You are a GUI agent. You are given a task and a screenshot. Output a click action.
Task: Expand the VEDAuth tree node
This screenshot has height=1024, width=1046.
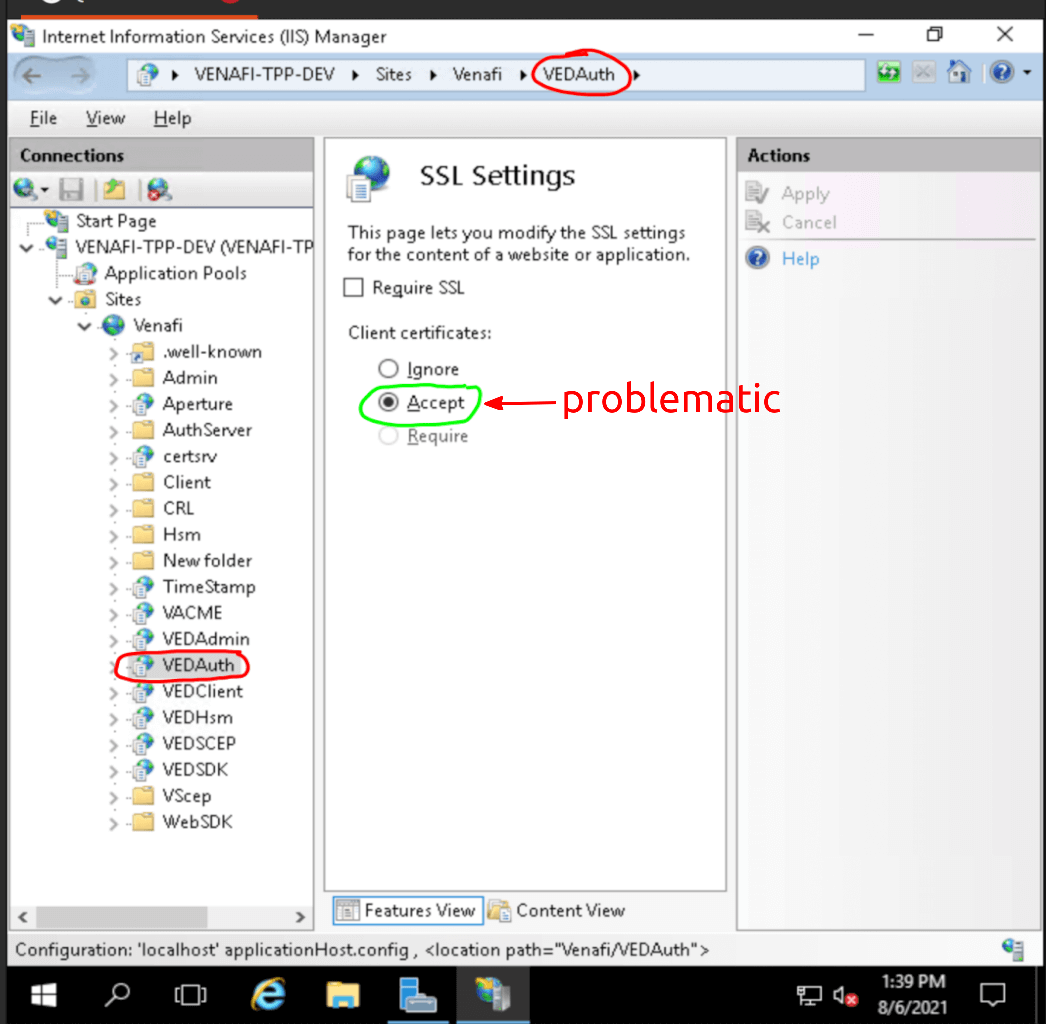tap(115, 665)
